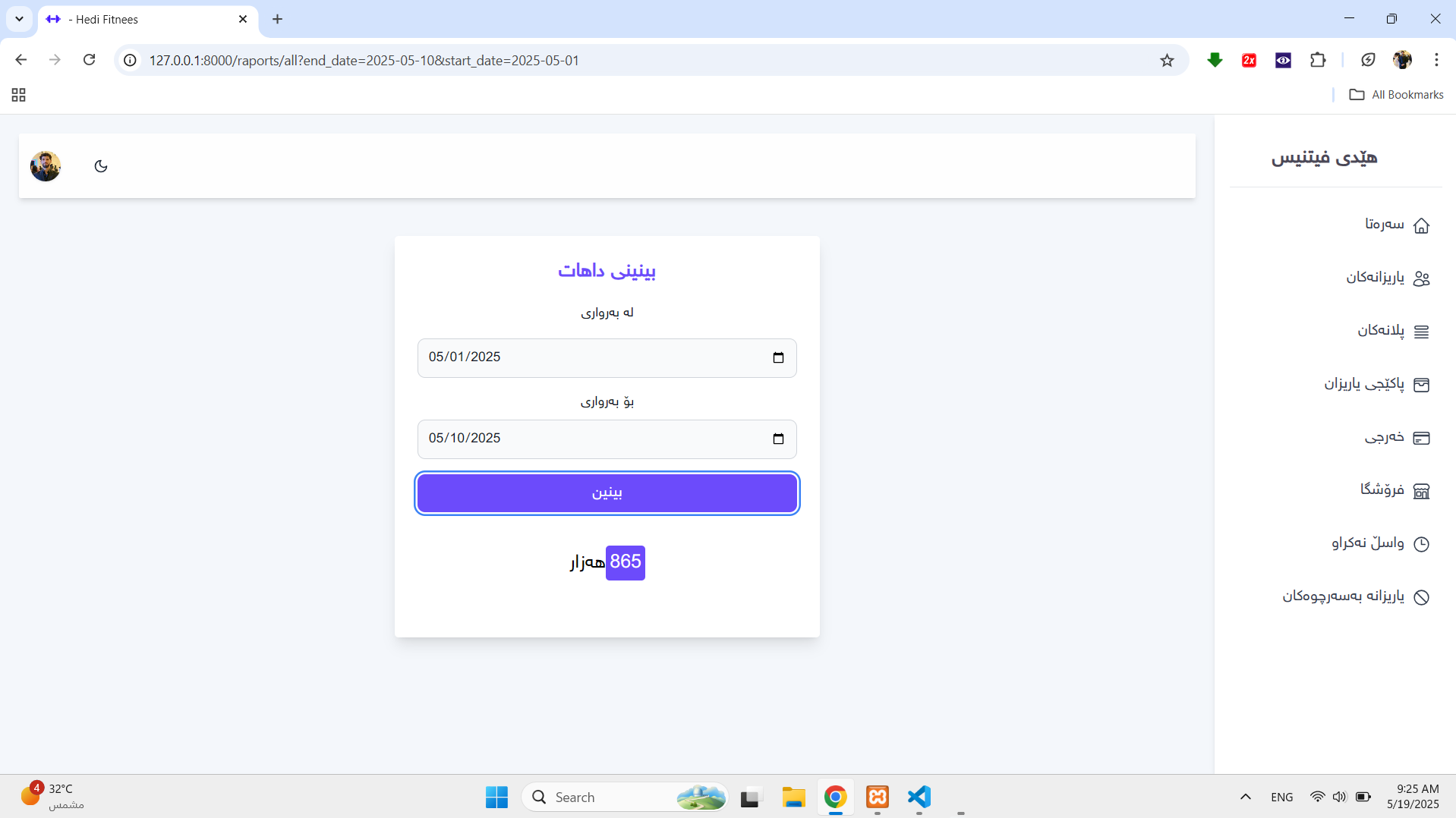The height and width of the screenshot is (818, 1456).
Task: Open the Chrome extensions puzzle icon
Action: coord(1318,60)
